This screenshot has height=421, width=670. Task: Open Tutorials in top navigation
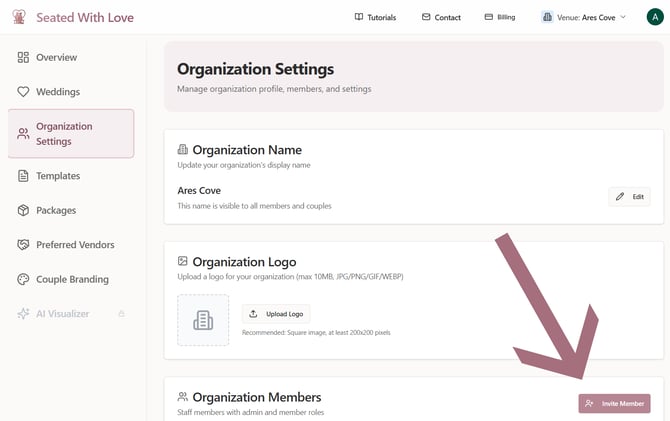click(375, 17)
